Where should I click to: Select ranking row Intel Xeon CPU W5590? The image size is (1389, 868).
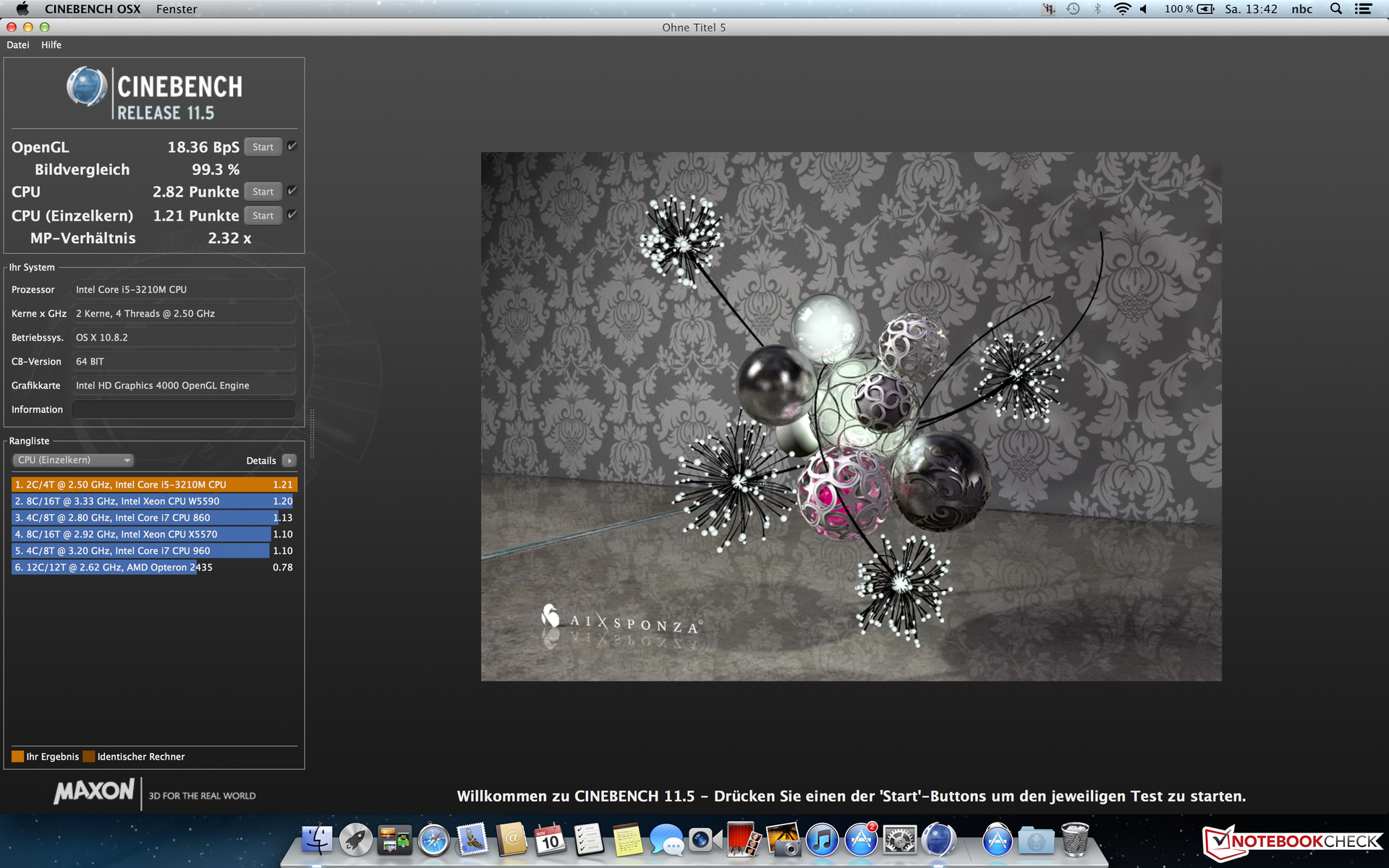pyautogui.click(x=154, y=501)
